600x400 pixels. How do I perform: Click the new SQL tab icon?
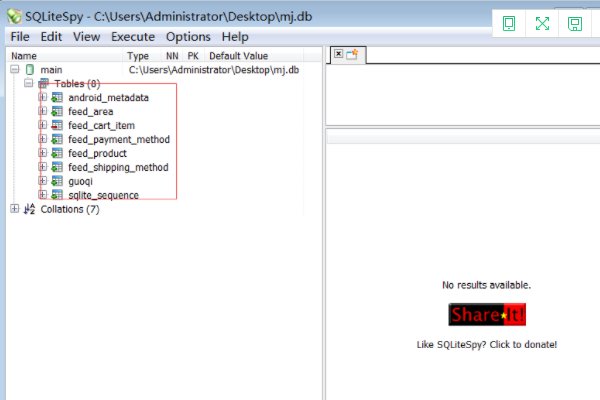(x=352, y=55)
